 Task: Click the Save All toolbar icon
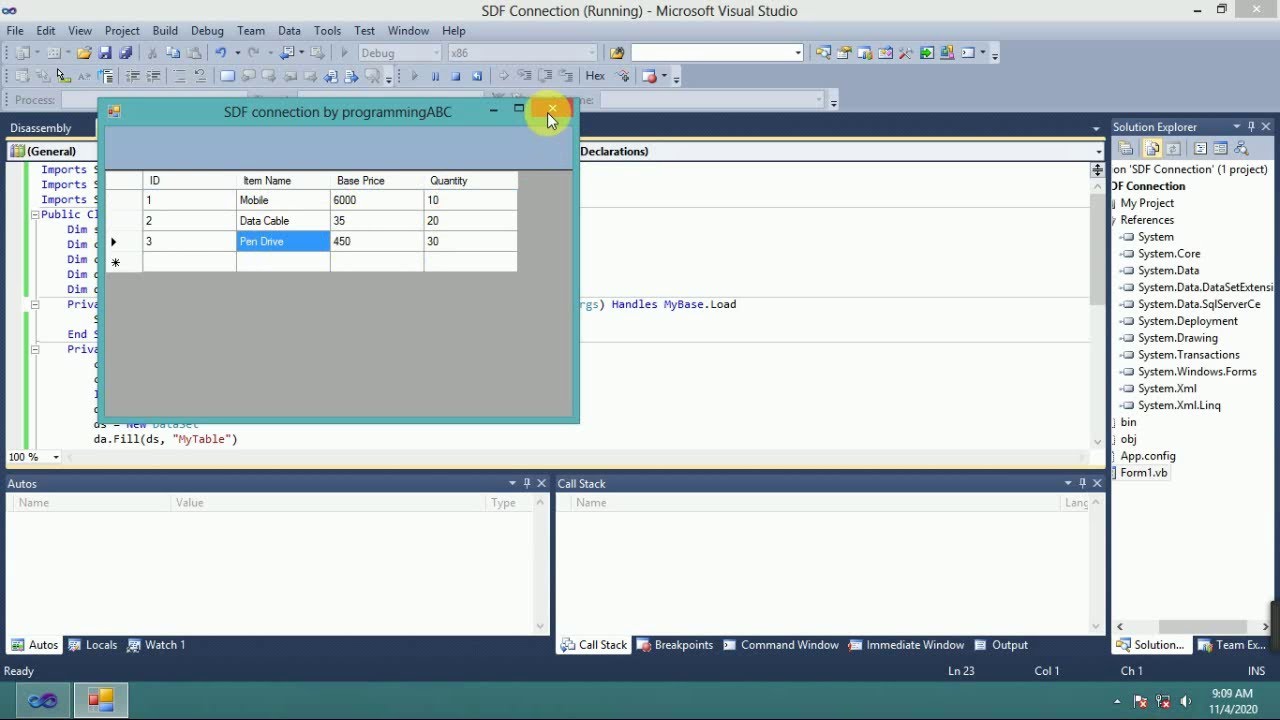pyautogui.click(x=126, y=53)
